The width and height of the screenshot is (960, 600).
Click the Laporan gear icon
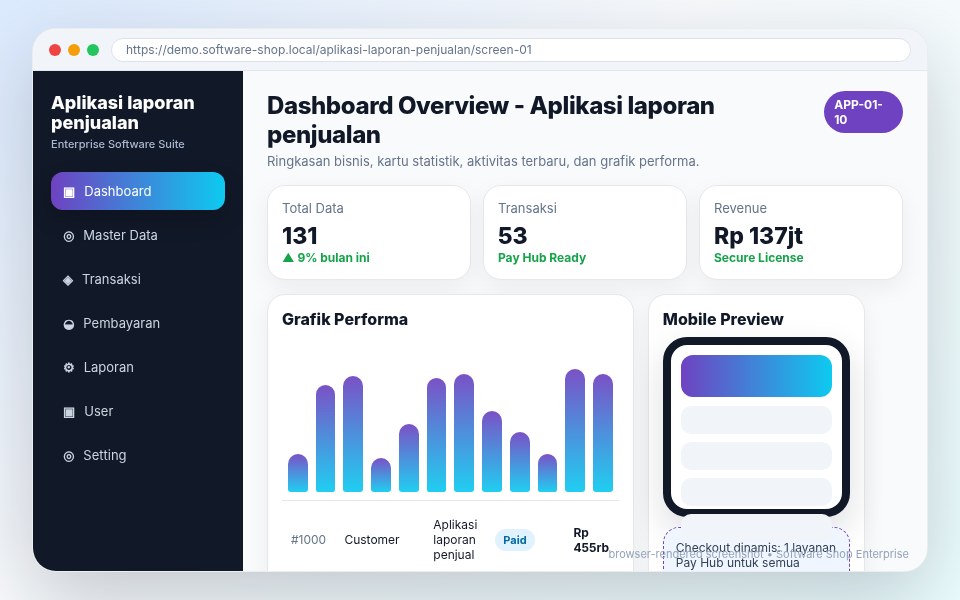pos(69,367)
